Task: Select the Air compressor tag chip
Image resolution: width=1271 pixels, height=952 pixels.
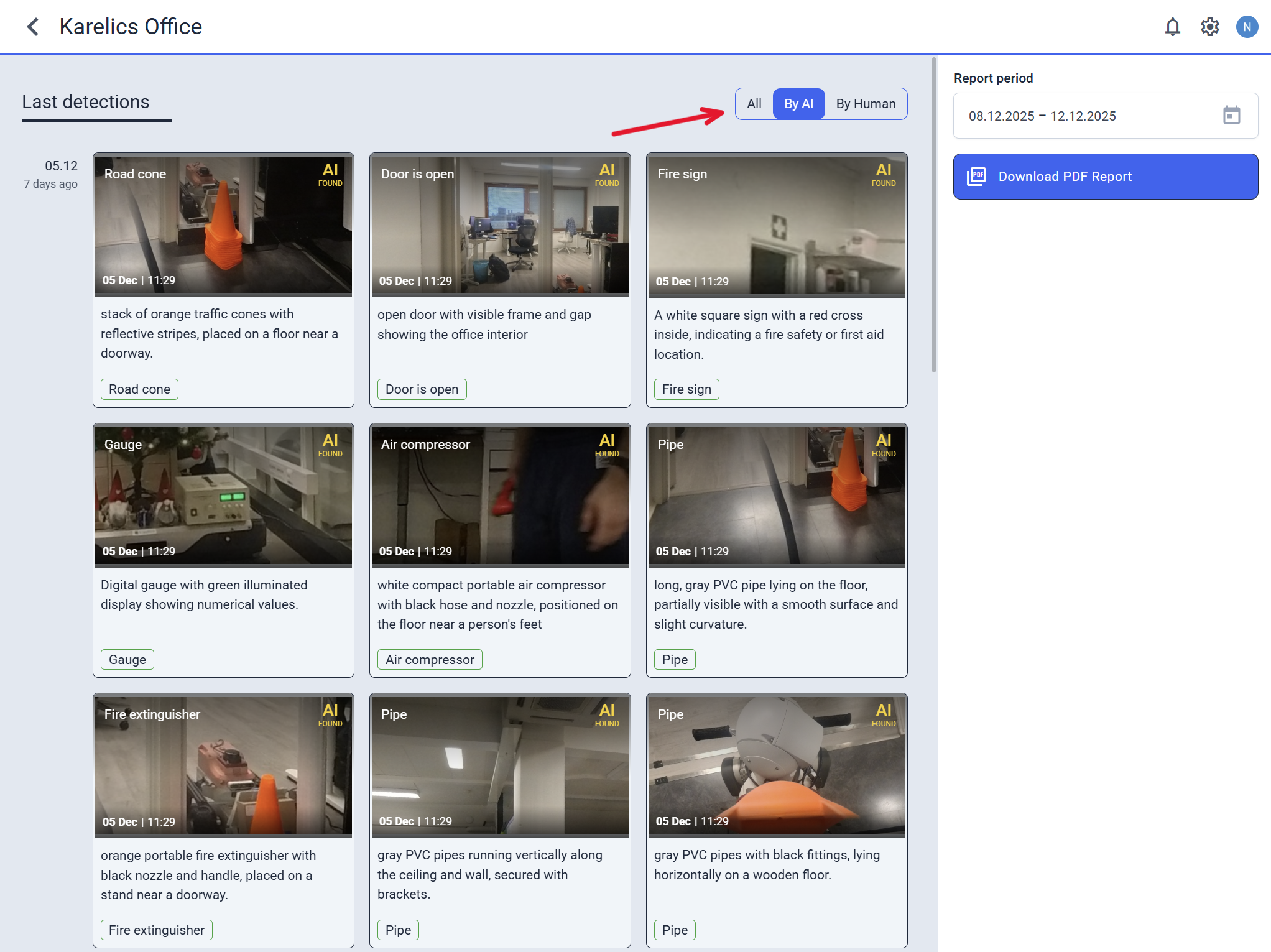Action: tap(429, 659)
